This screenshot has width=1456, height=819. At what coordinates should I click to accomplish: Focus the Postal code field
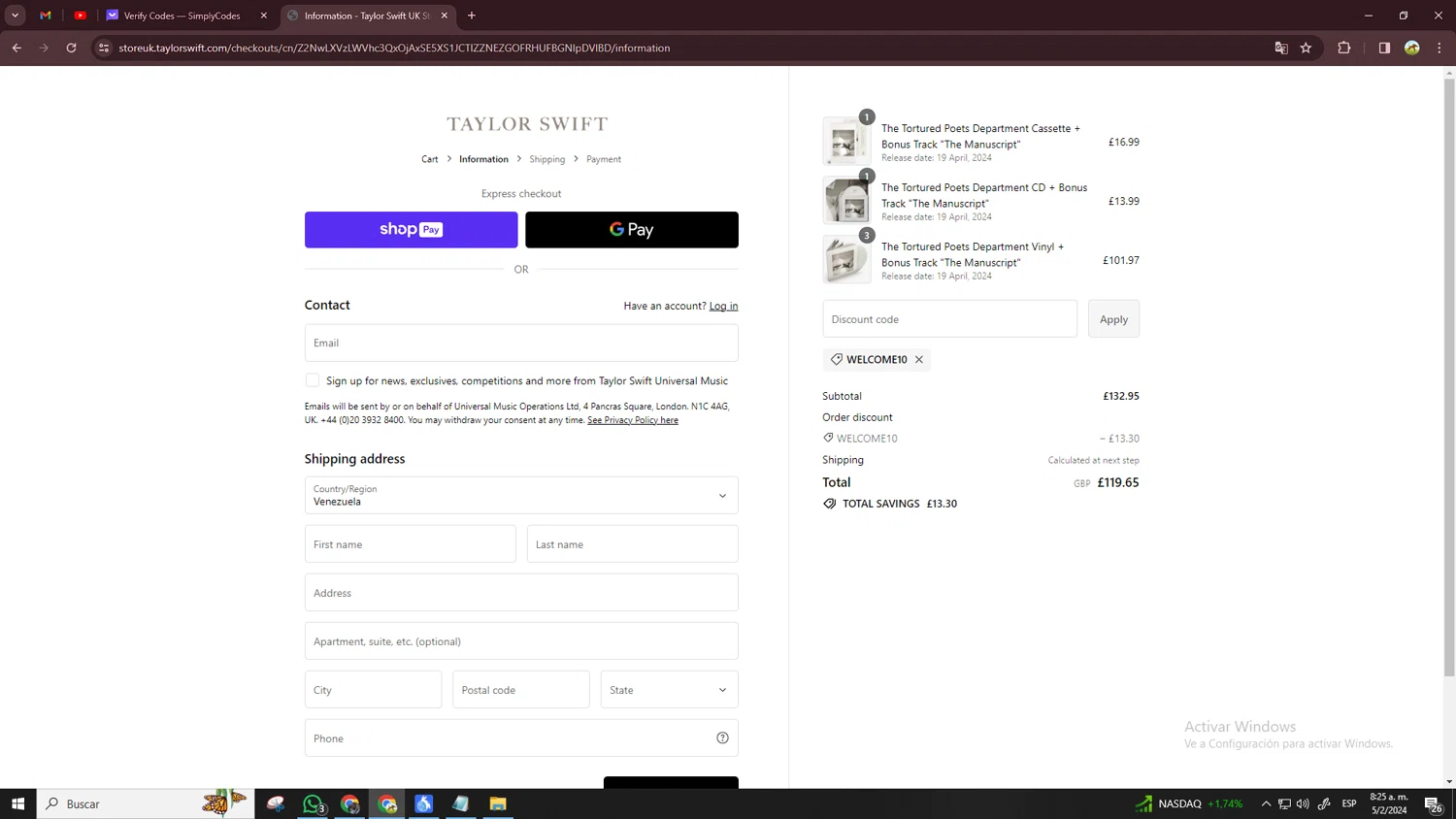tap(521, 690)
